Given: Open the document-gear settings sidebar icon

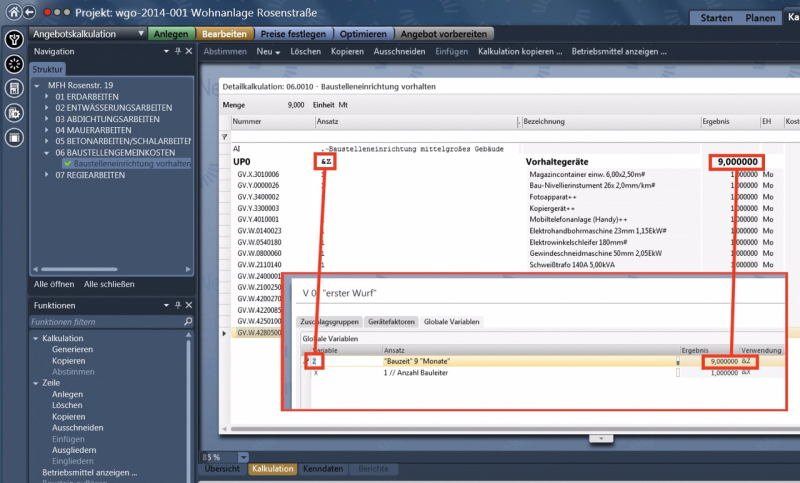Looking at the screenshot, I should click(14, 113).
